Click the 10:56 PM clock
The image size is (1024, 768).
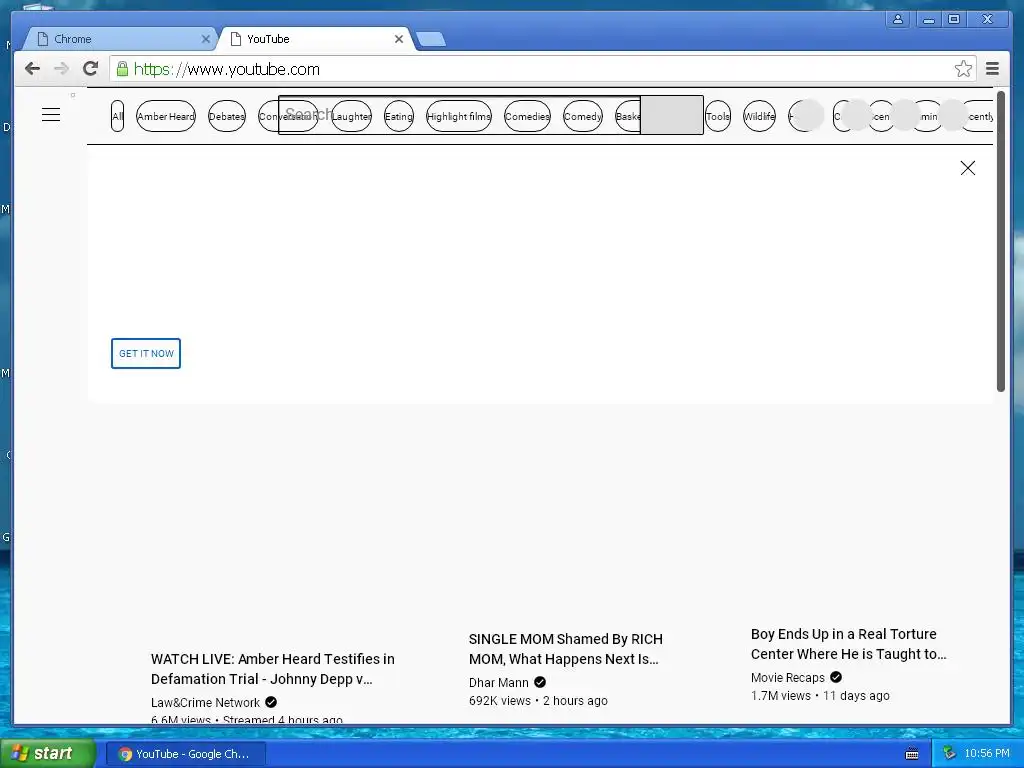pyautogui.click(x=986, y=754)
